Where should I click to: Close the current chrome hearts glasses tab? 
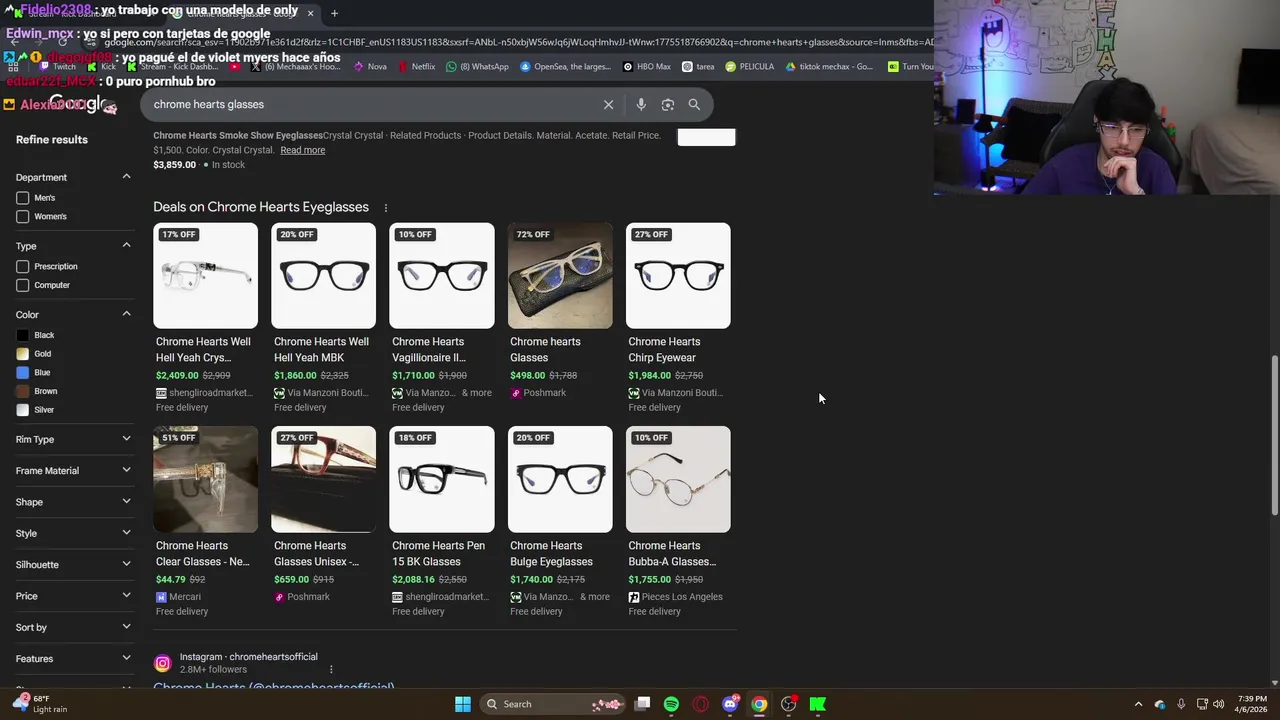[310, 13]
